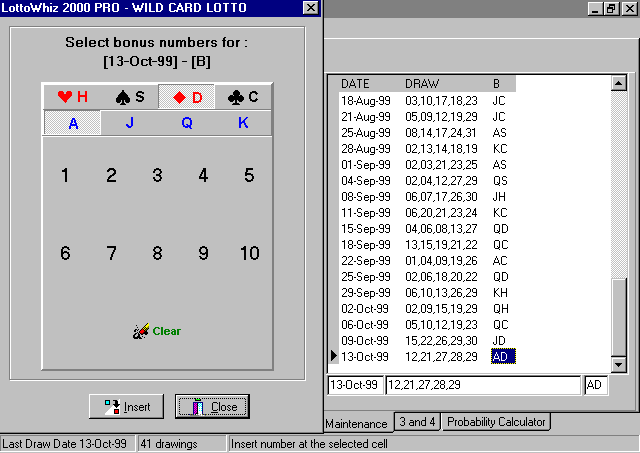Screen dimensions: 640x453
Task: Select the 11-Sep-99 date row
Action: (x=366, y=213)
